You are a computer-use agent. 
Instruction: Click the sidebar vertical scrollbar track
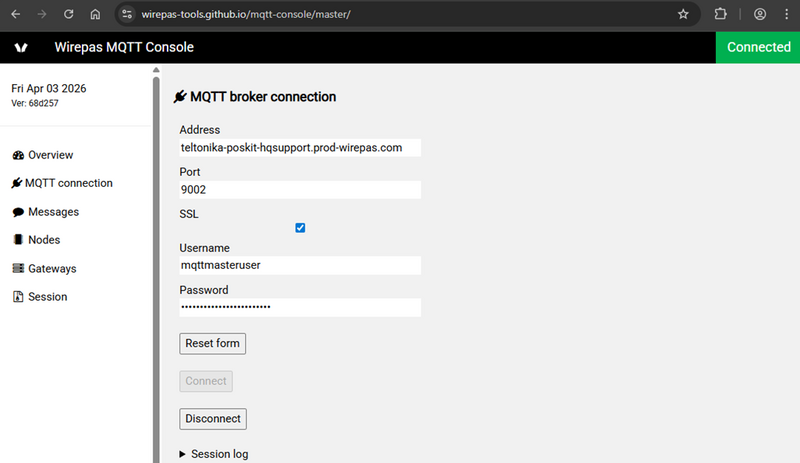[x=156, y=269]
